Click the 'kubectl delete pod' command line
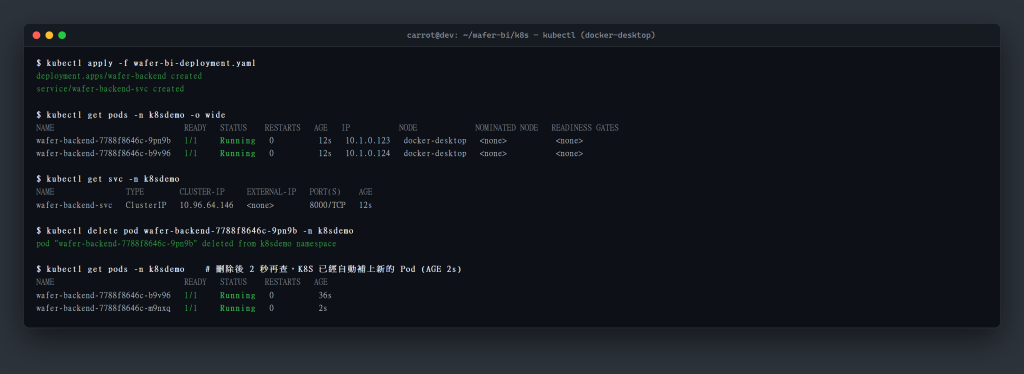This screenshot has height=374, width=1024. [195, 231]
